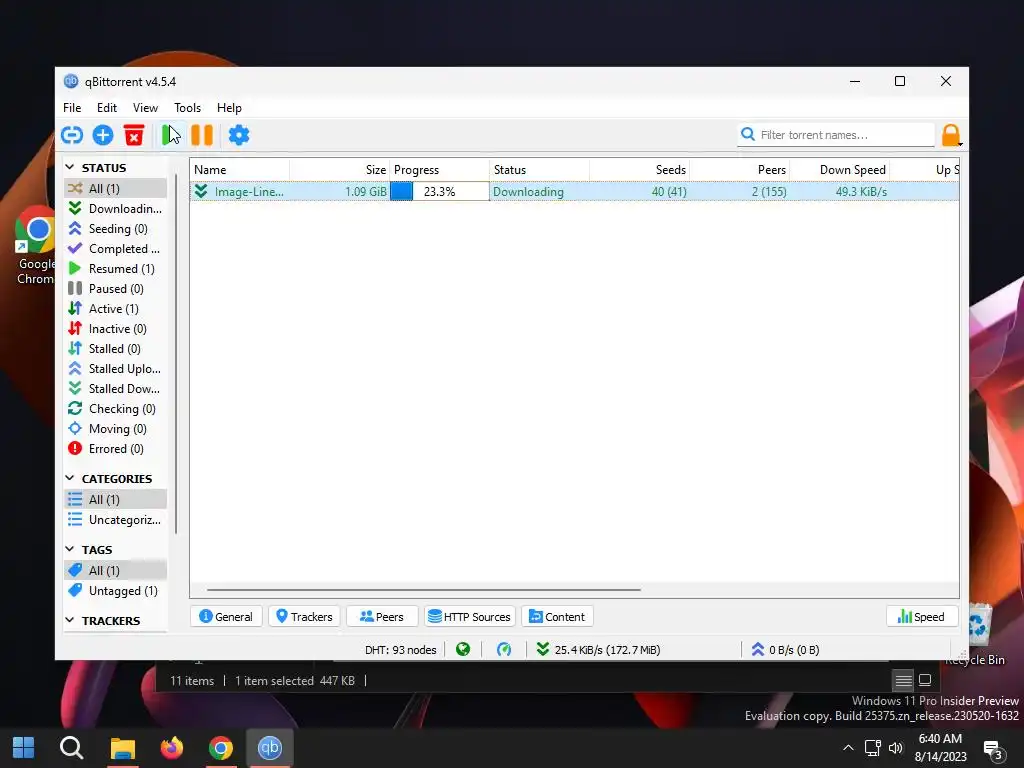Viewport: 1024px width, 768px height.
Task: Click the 23.3% progress bar
Action: tap(440, 191)
